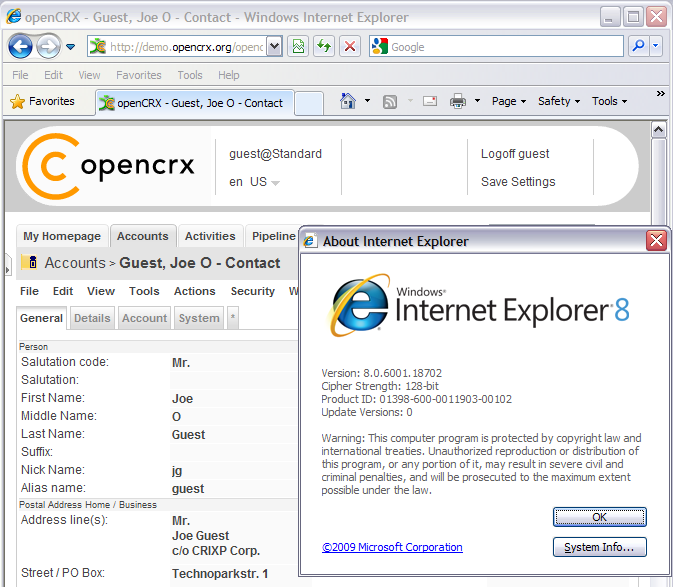Click the Compatibility View icon

[298, 46]
